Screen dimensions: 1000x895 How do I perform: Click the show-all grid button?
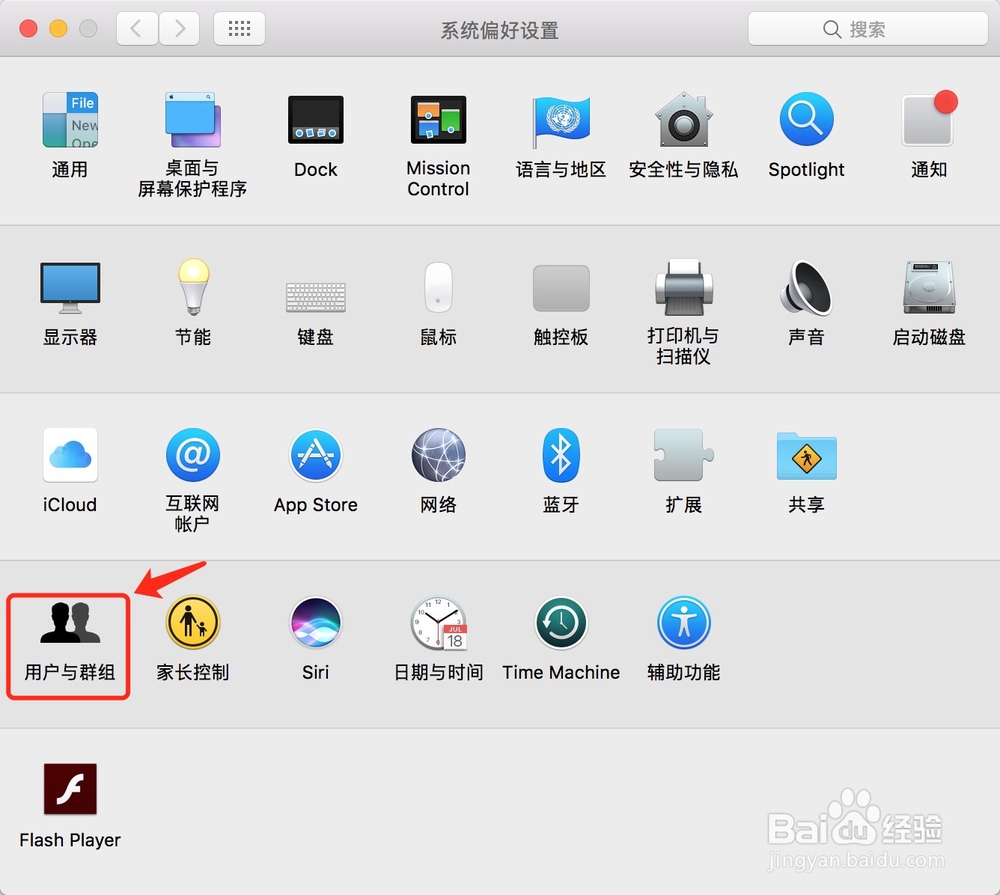pos(239,28)
